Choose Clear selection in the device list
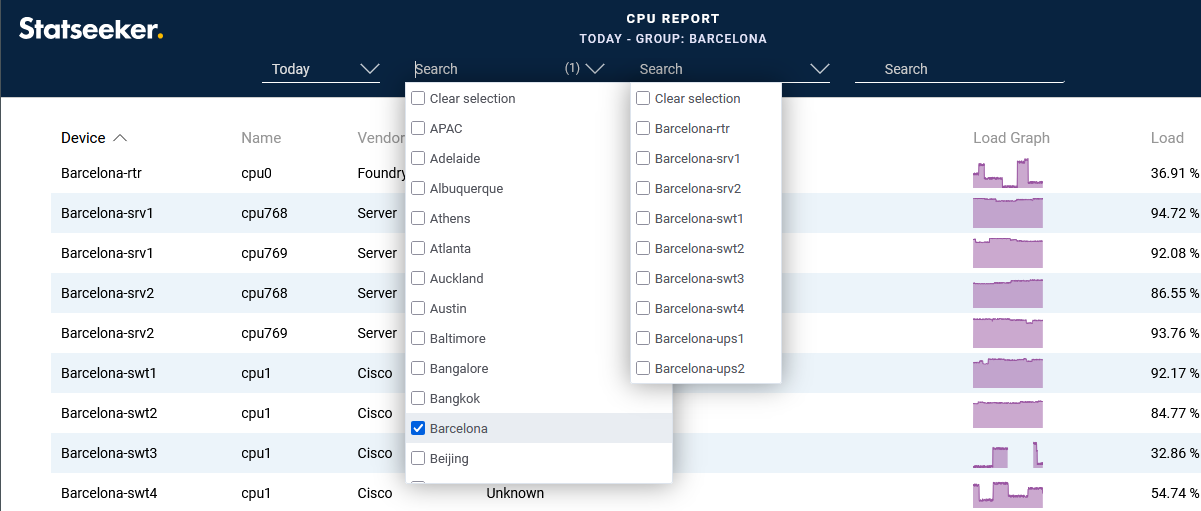This screenshot has width=1201, height=511. click(697, 98)
